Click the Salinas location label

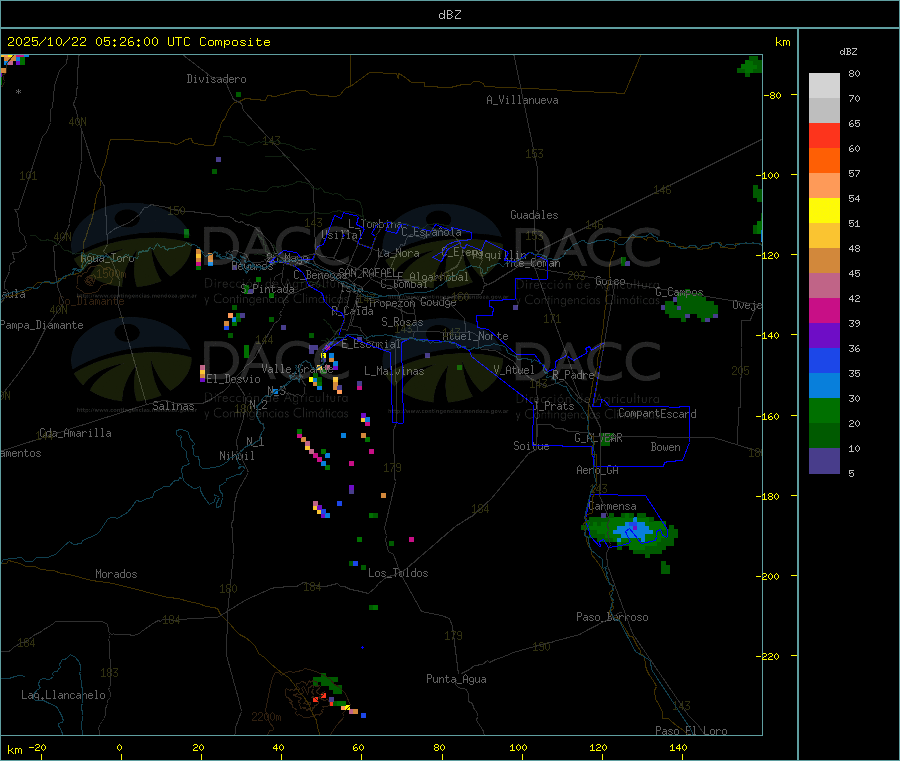point(173,406)
